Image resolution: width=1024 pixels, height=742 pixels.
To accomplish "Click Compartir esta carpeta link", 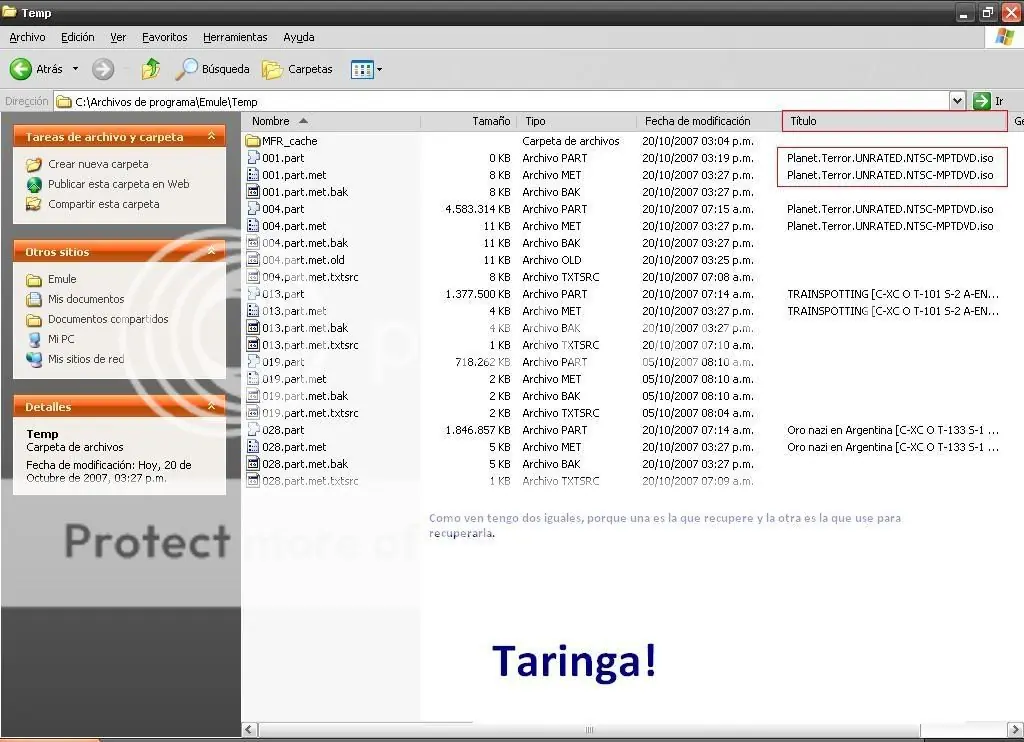I will (x=103, y=204).
